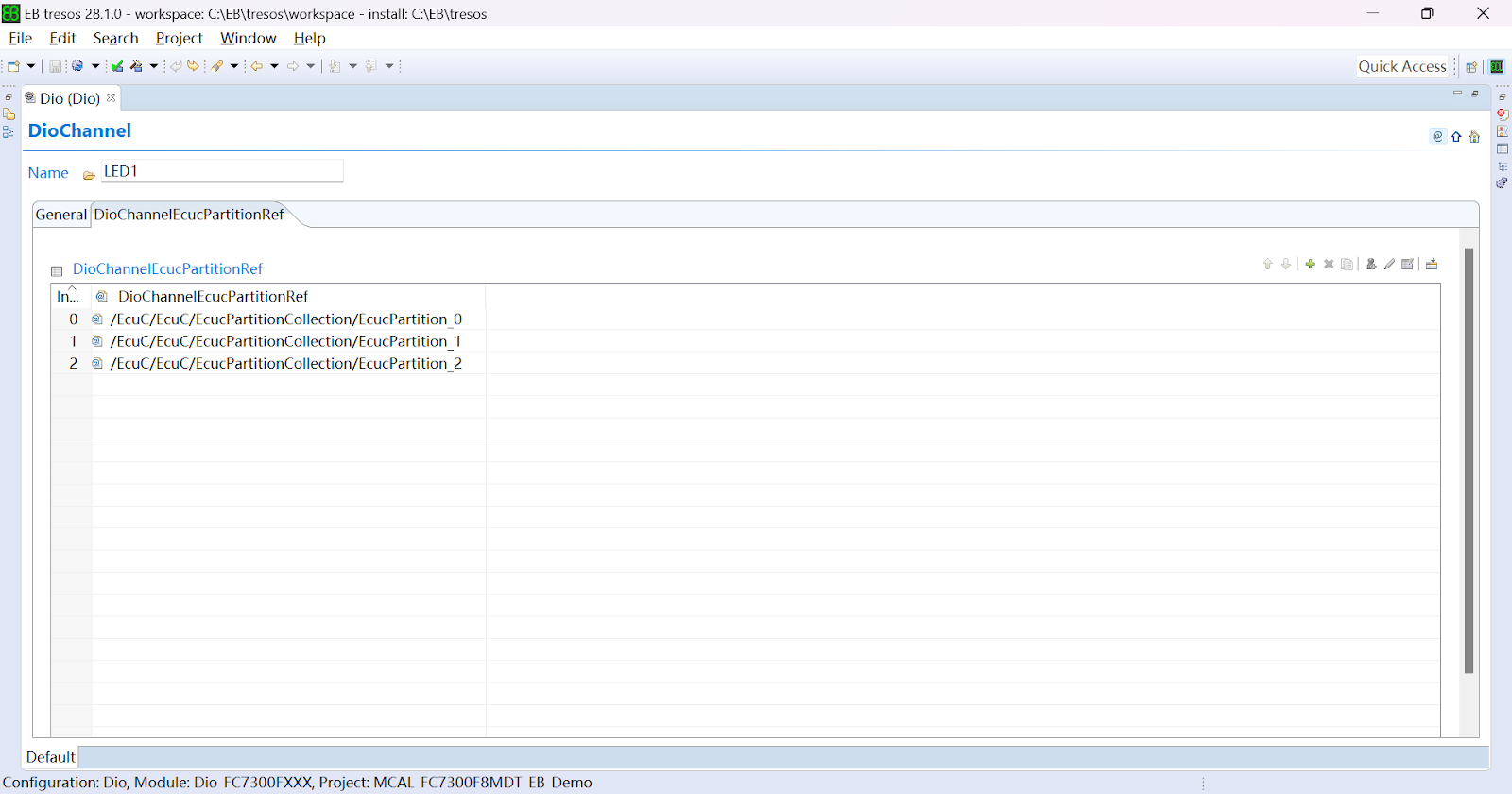Click the next annotation toolbar icon

pyautogui.click(x=335, y=66)
